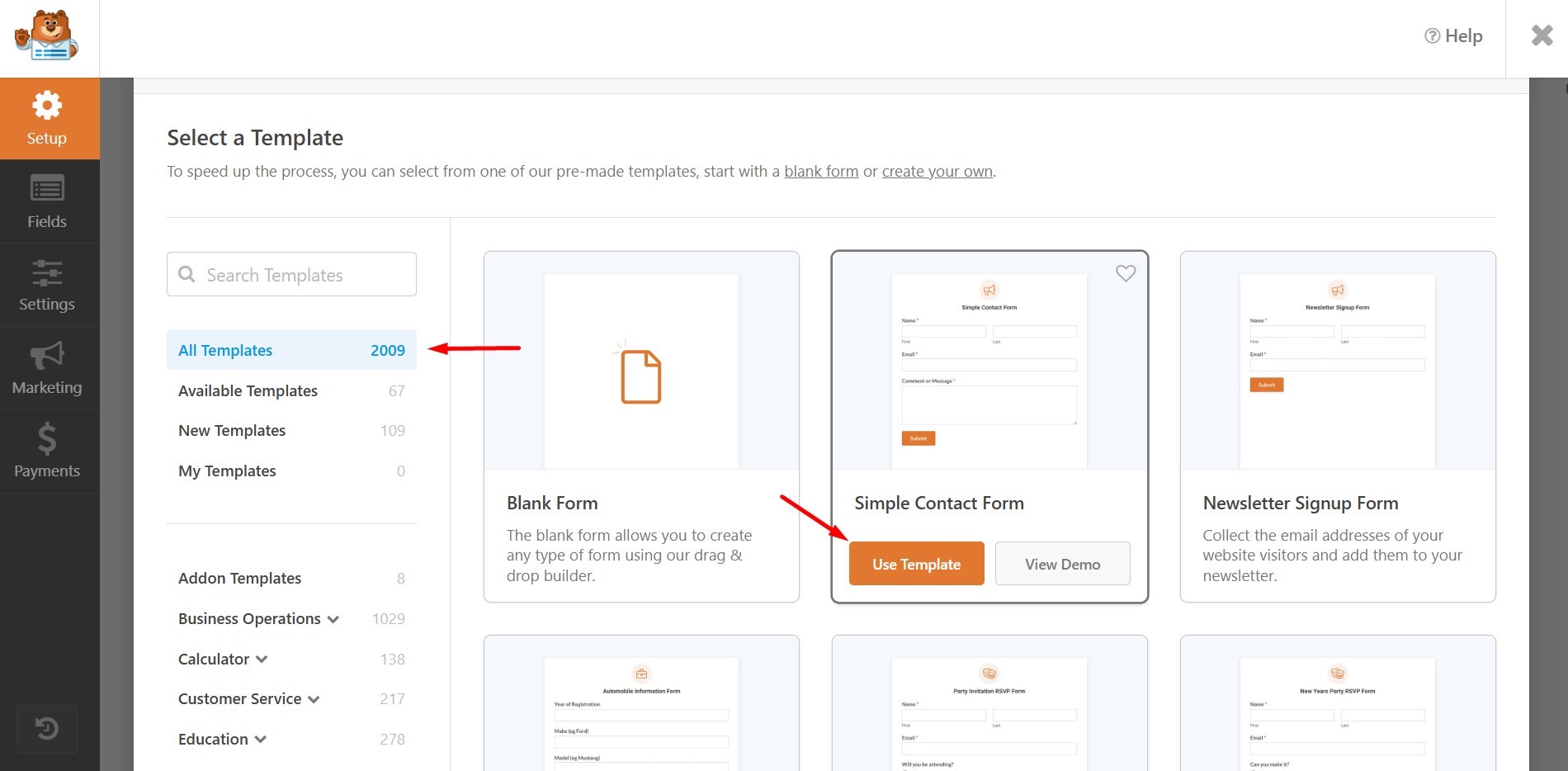Click the orange Use Template button
The image size is (1568, 771).
coord(916,564)
